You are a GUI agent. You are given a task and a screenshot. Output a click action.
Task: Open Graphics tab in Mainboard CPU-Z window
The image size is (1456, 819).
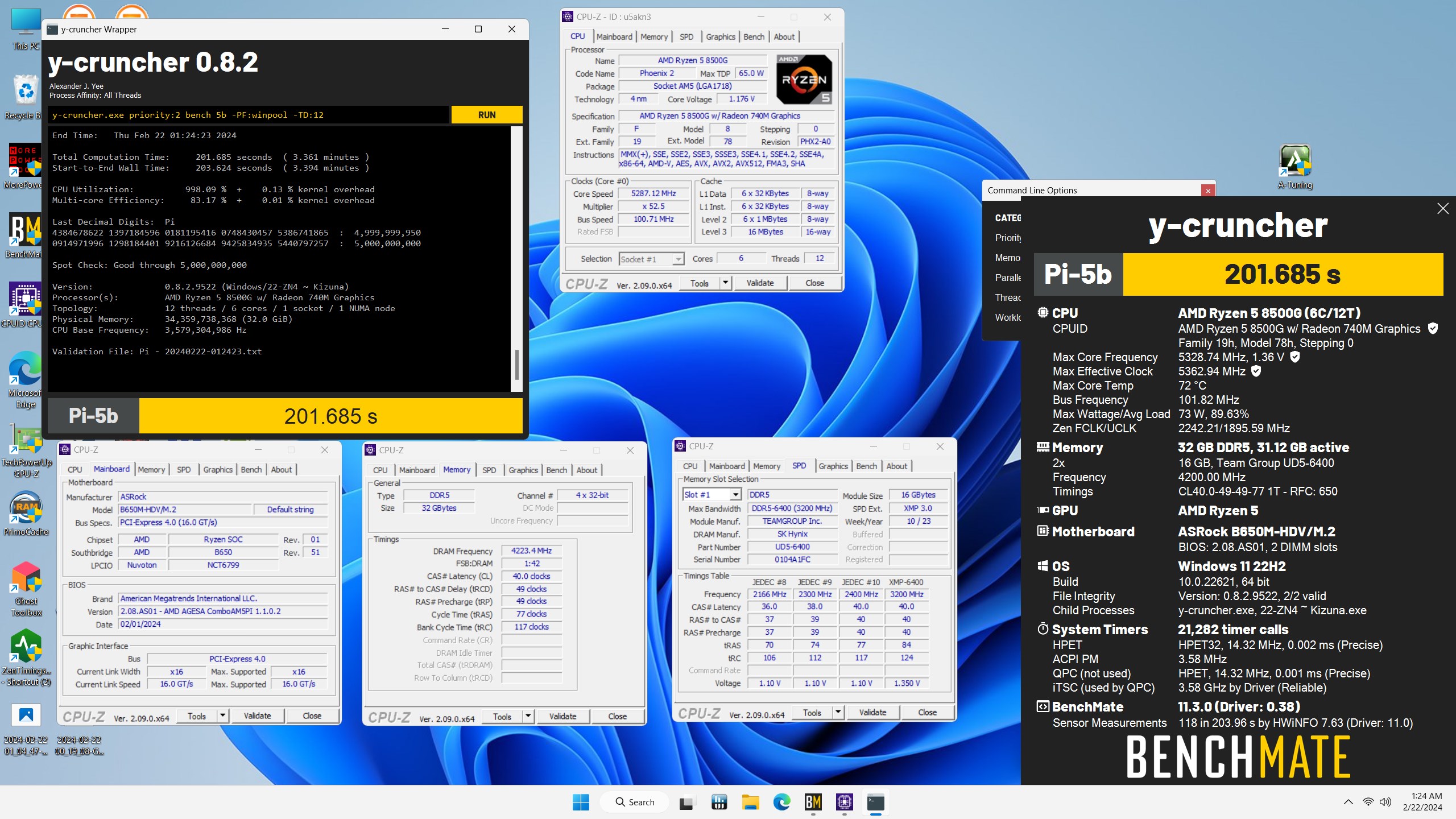click(x=218, y=470)
